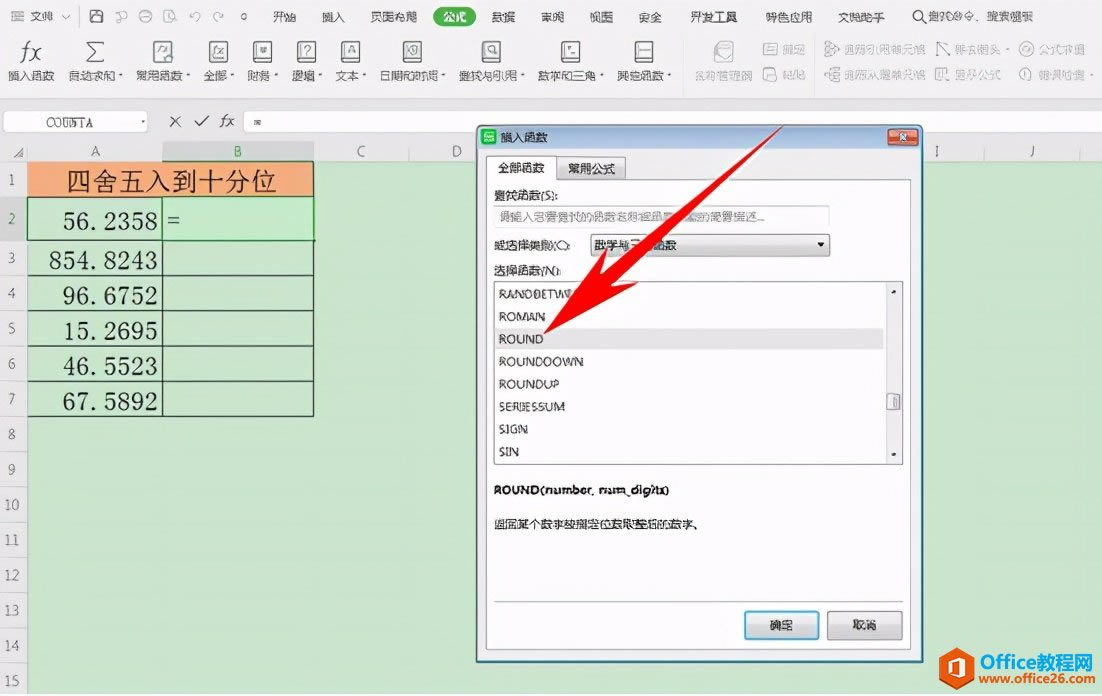Click Remove Arrows (移去箭头)
The image size is (1102, 696).
point(971,49)
